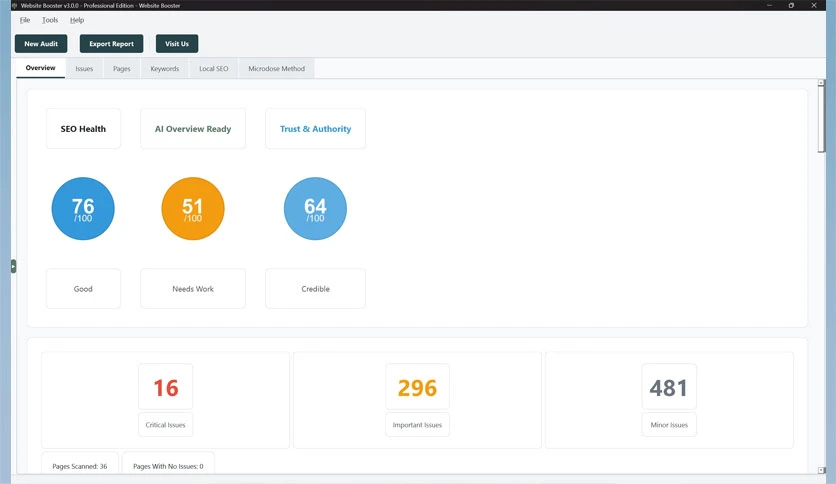Click the AI Overview Ready card
Screen dimensions: 836x484
[x=193, y=128]
